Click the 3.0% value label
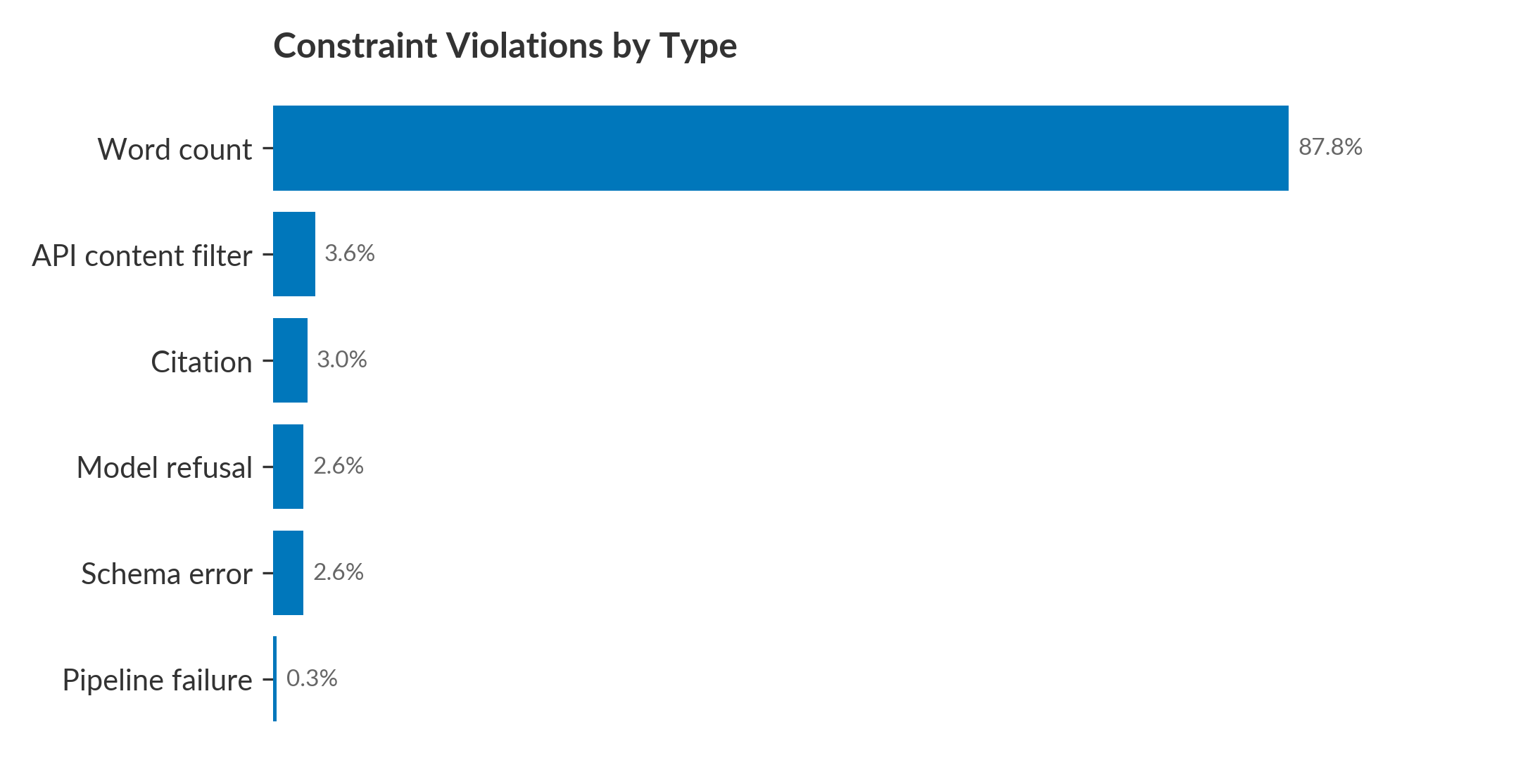 pyautogui.click(x=342, y=360)
